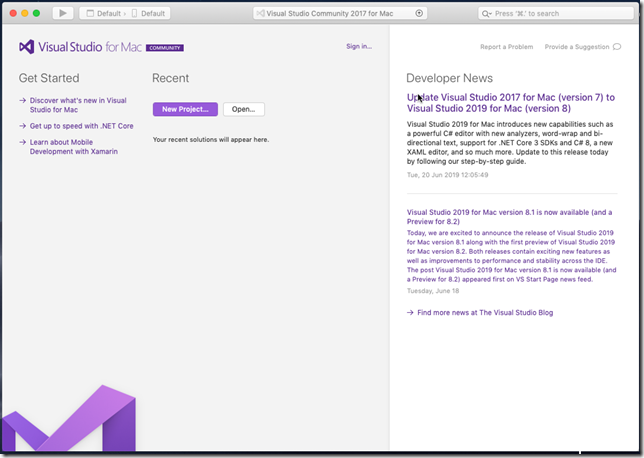
Task: Click the New Project... button
Action: pyautogui.click(x=185, y=109)
